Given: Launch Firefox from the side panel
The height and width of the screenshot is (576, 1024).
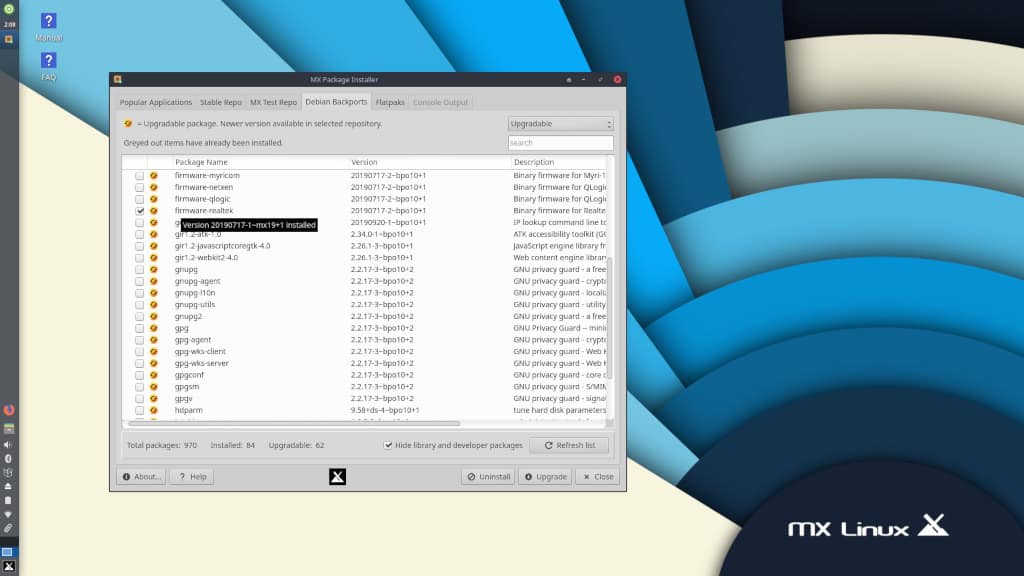Looking at the screenshot, I should tap(9, 410).
